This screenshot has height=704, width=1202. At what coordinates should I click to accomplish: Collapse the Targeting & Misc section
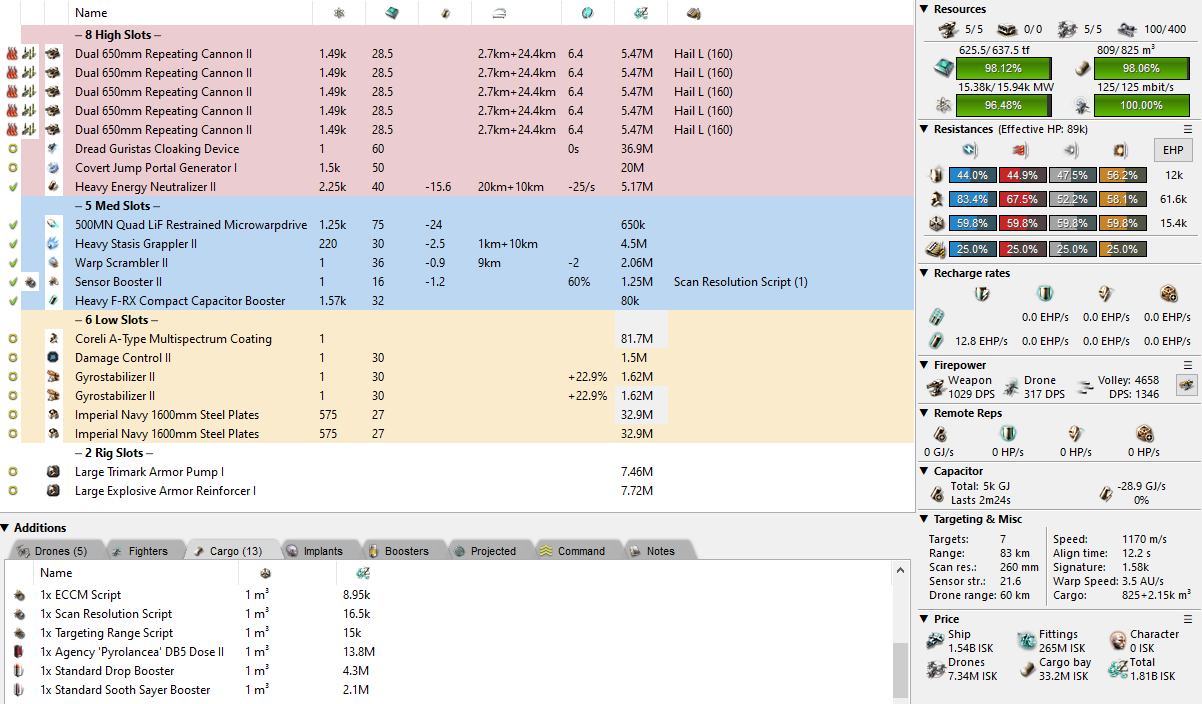[924, 519]
